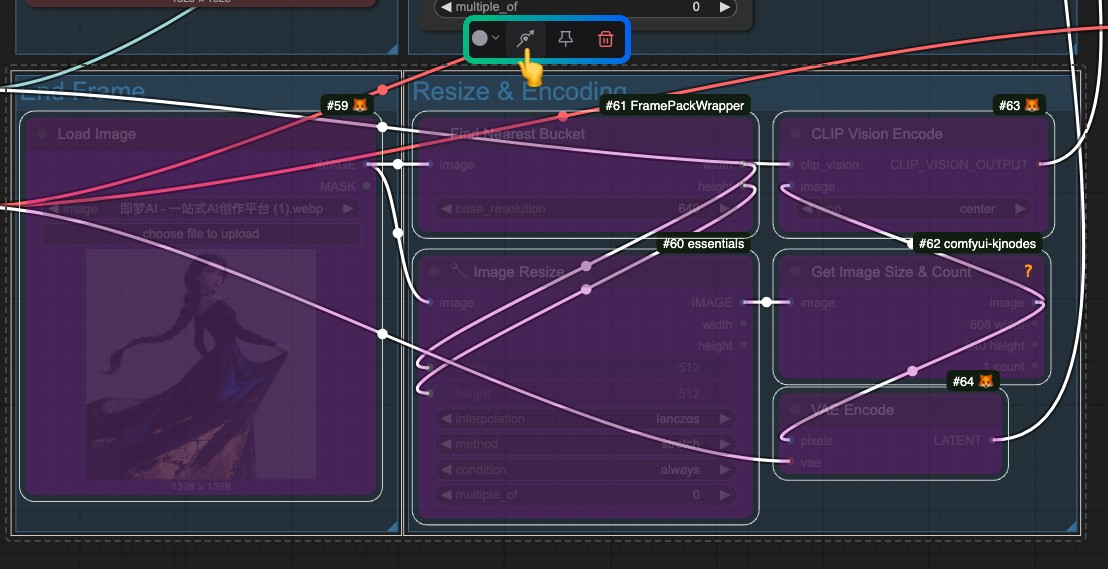Toggle collapse dot on VAE Encode node

click(x=796, y=410)
